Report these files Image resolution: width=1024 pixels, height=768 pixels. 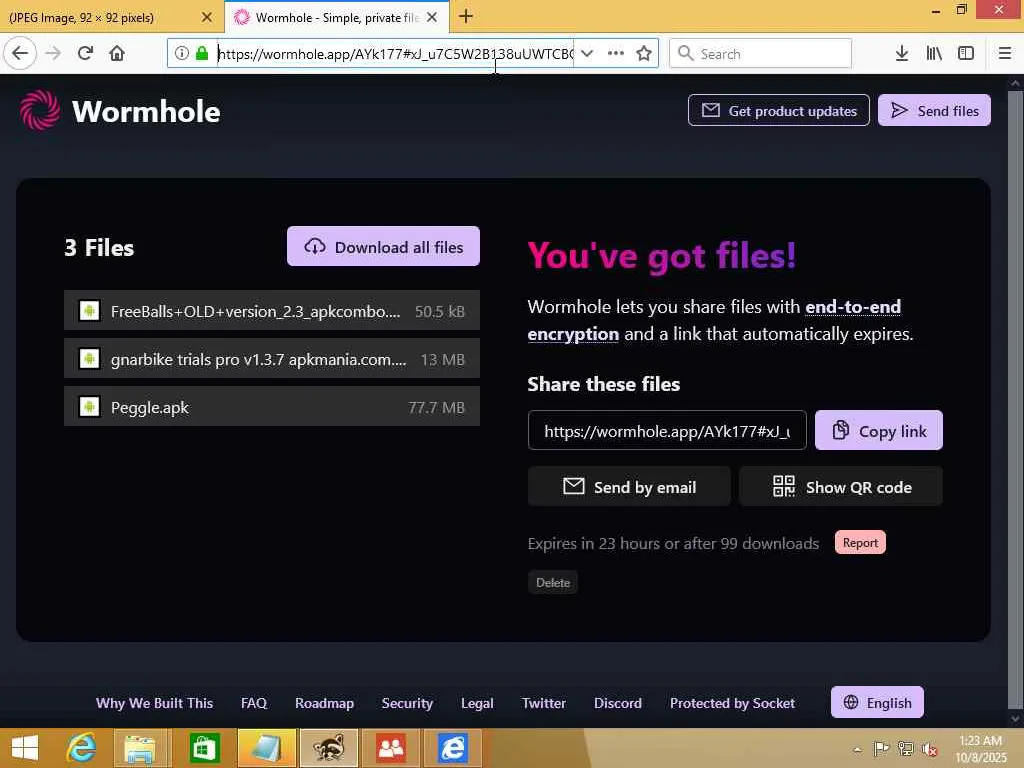click(860, 542)
